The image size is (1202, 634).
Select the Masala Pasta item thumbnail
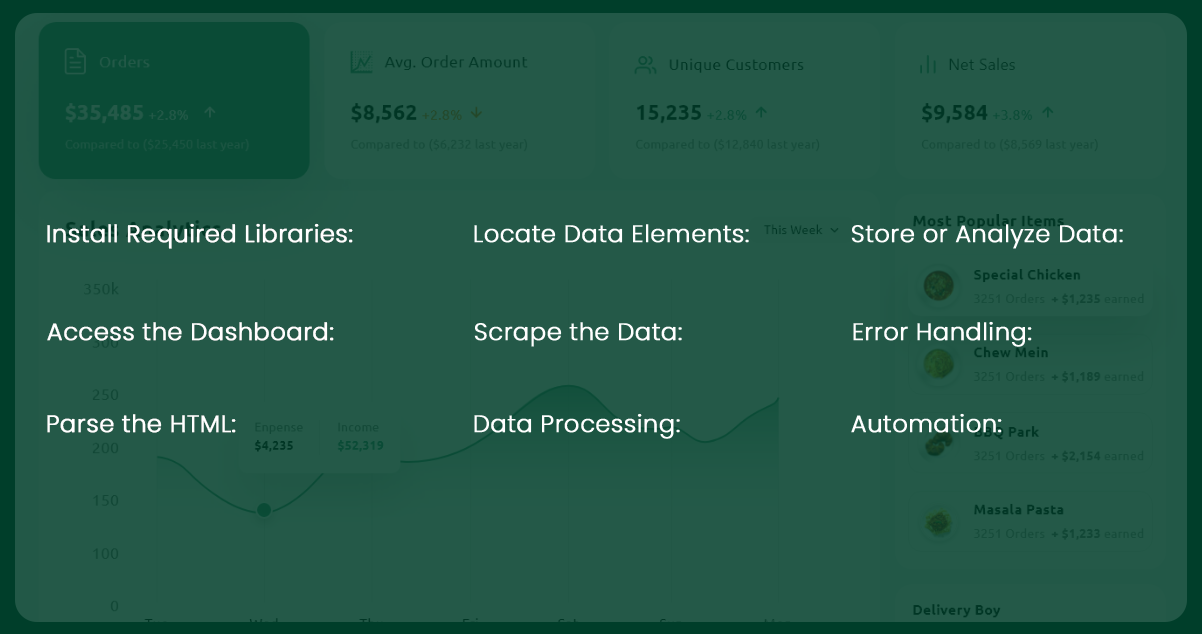point(938,521)
